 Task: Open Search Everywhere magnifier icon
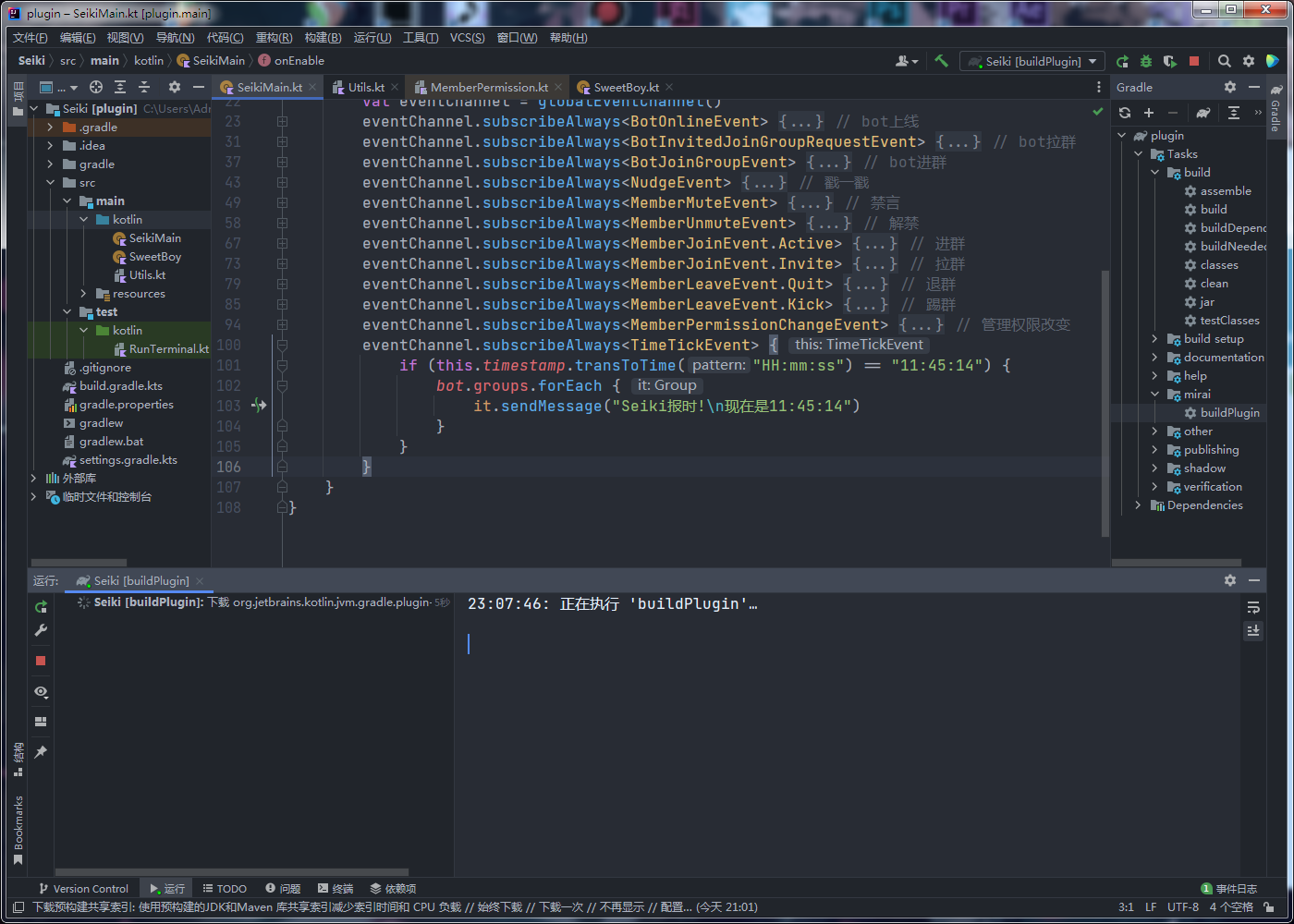(x=1224, y=61)
